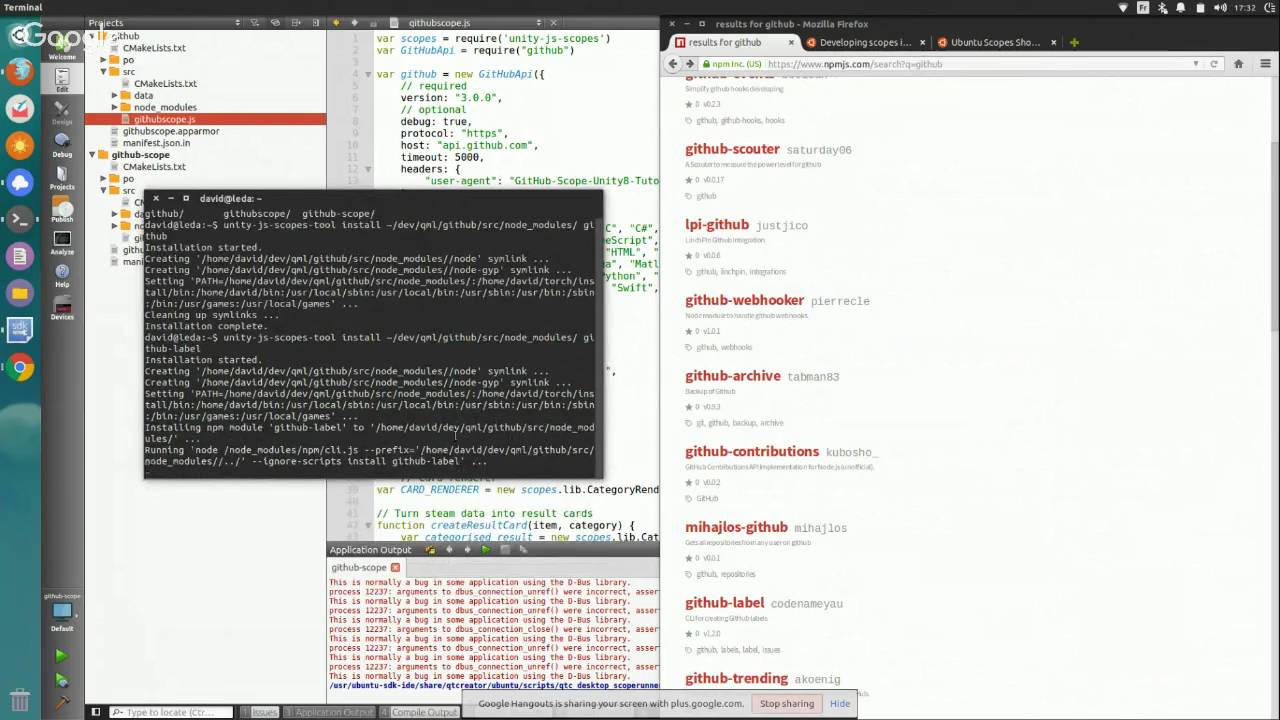Viewport: 1280px width, 720px height.
Task: Collapse the top src folder in project tree
Action: point(103,72)
